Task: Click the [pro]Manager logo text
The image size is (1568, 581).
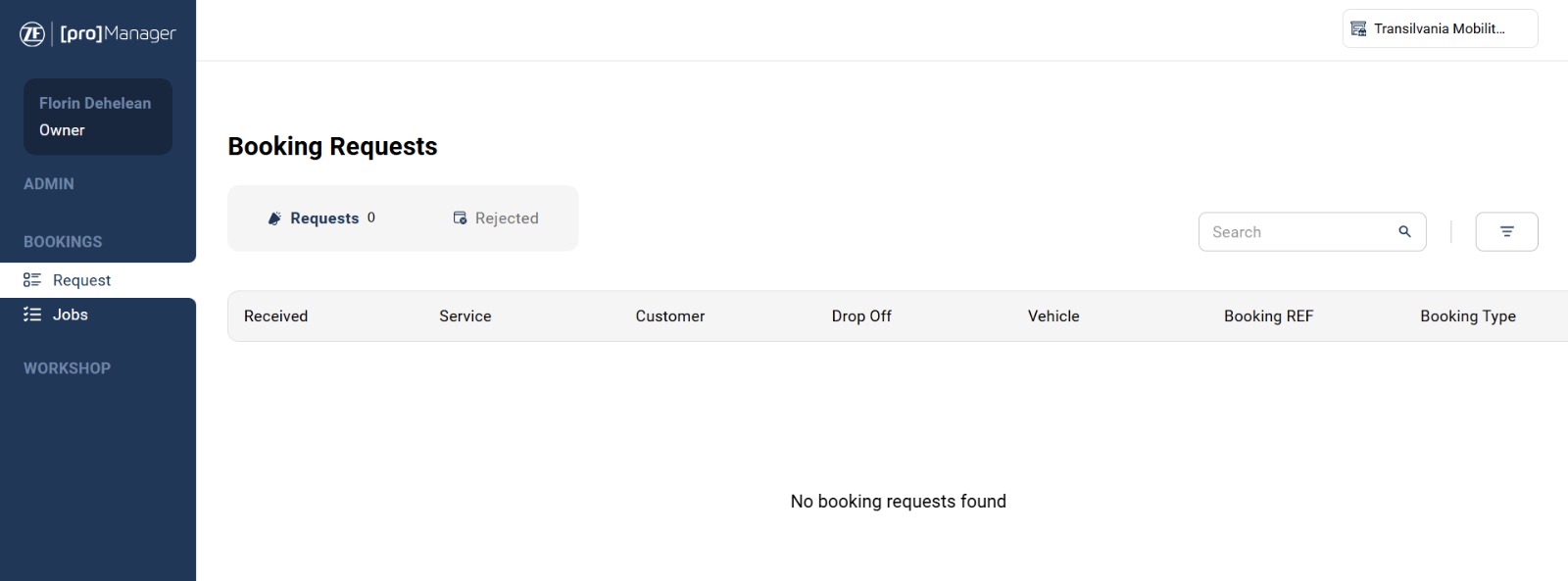Action: (x=118, y=34)
